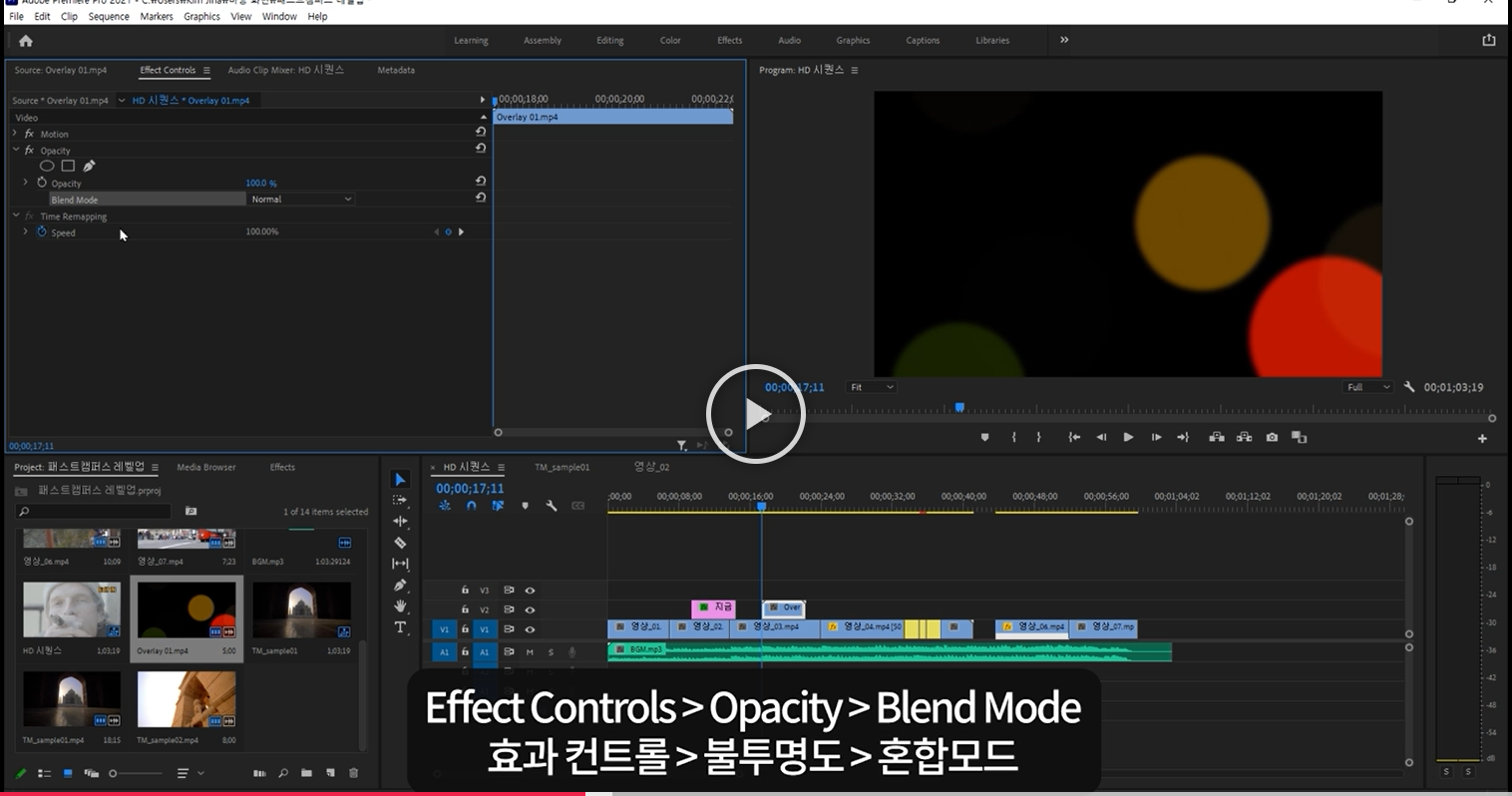Click Comparison View icon
1512x796 pixels.
[1299, 437]
